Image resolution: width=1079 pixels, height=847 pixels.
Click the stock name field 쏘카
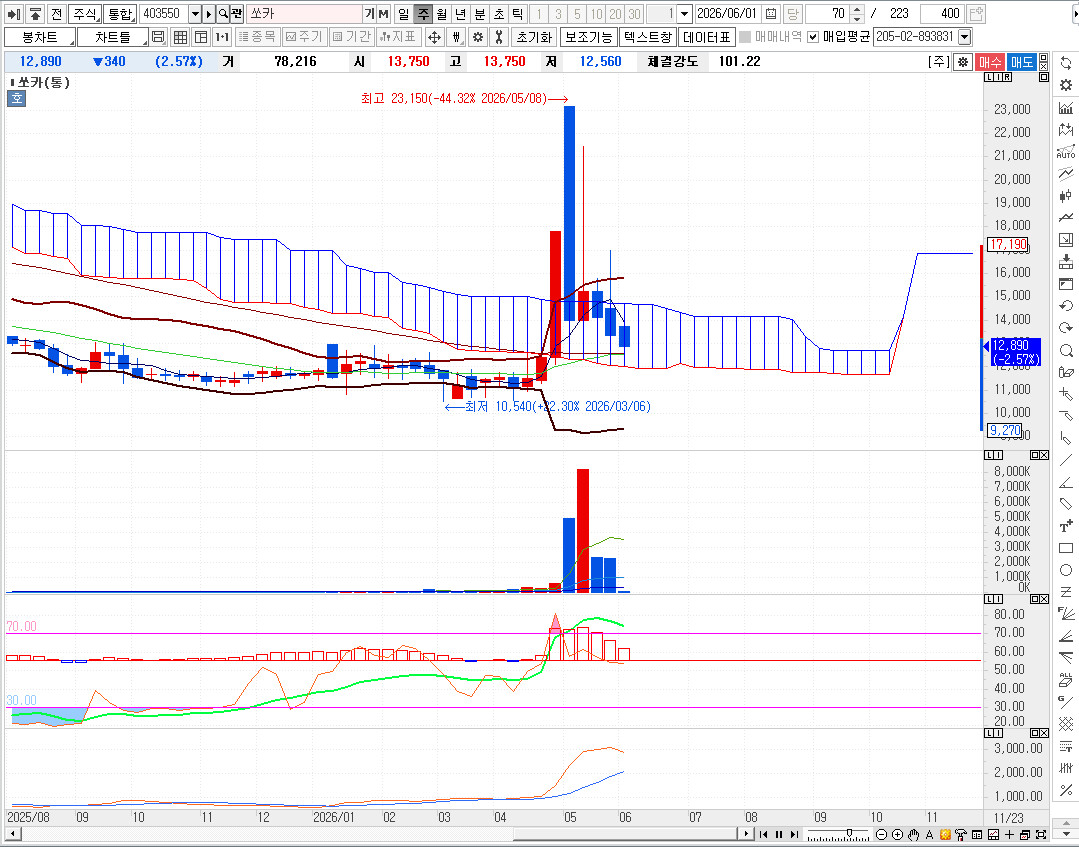(304, 14)
